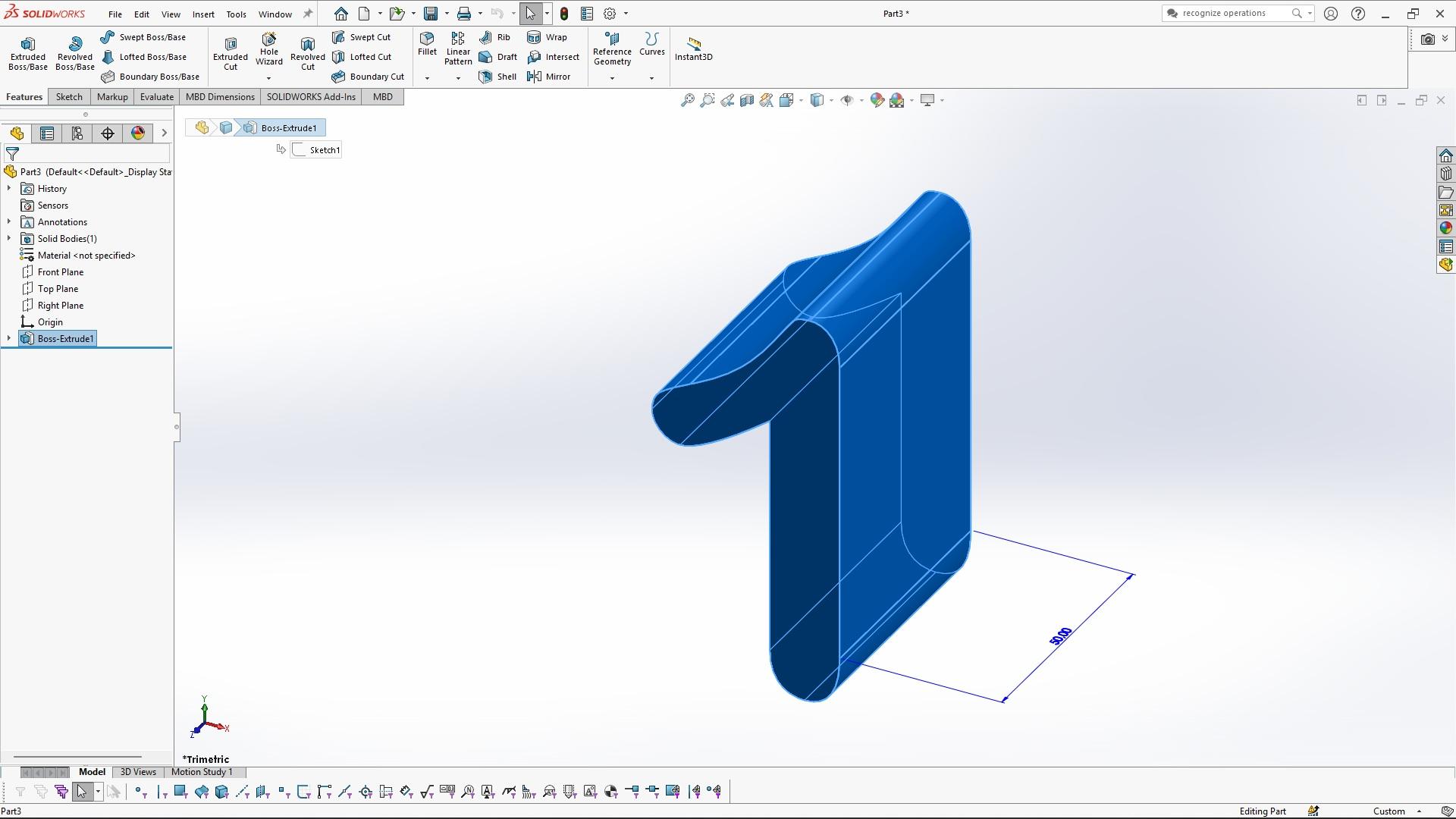1456x819 pixels.
Task: Select the Revolved Boss/Base tool
Action: [x=75, y=53]
